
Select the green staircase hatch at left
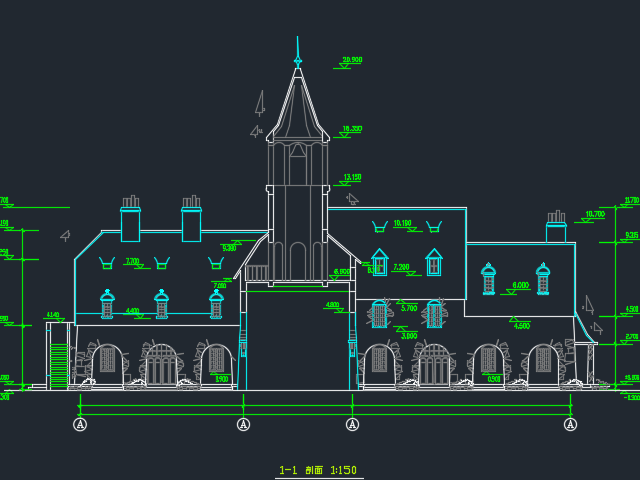click(59, 366)
